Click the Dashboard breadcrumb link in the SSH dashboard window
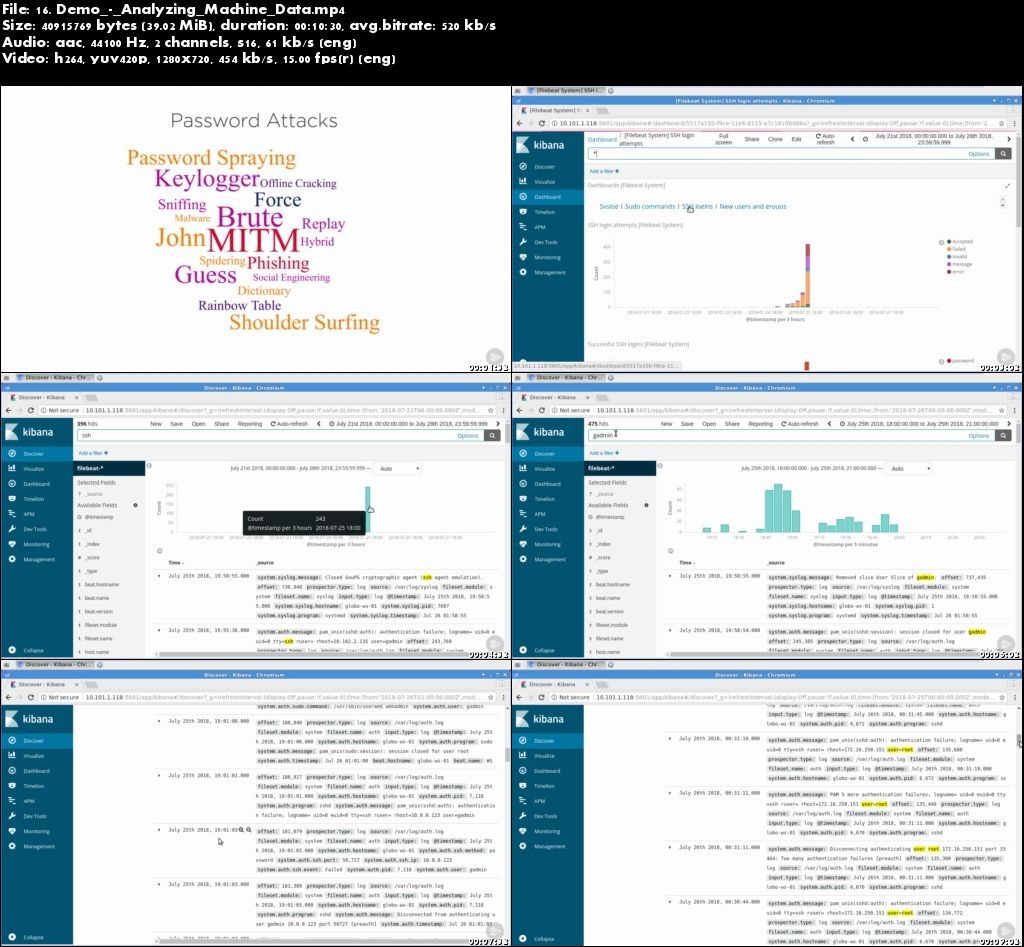 click(601, 139)
